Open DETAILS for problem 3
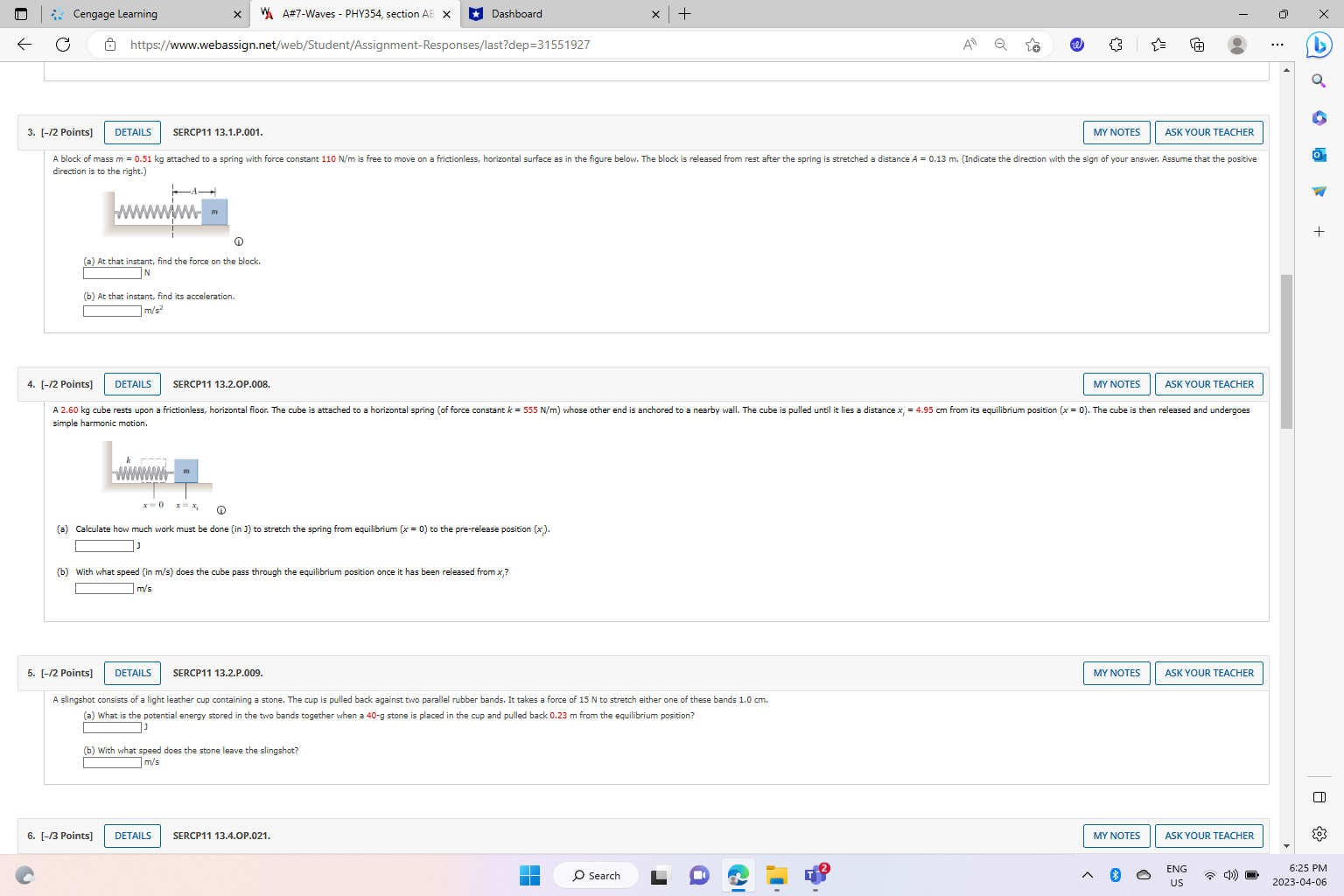This screenshot has height=896, width=1344. (132, 132)
